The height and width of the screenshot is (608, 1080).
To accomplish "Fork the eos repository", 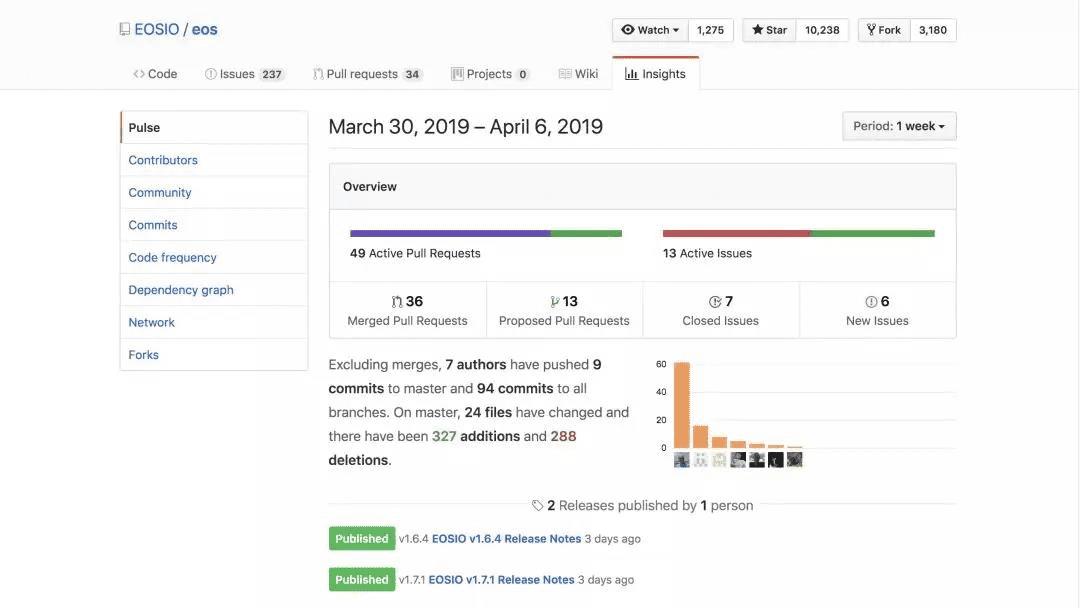I will (884, 30).
